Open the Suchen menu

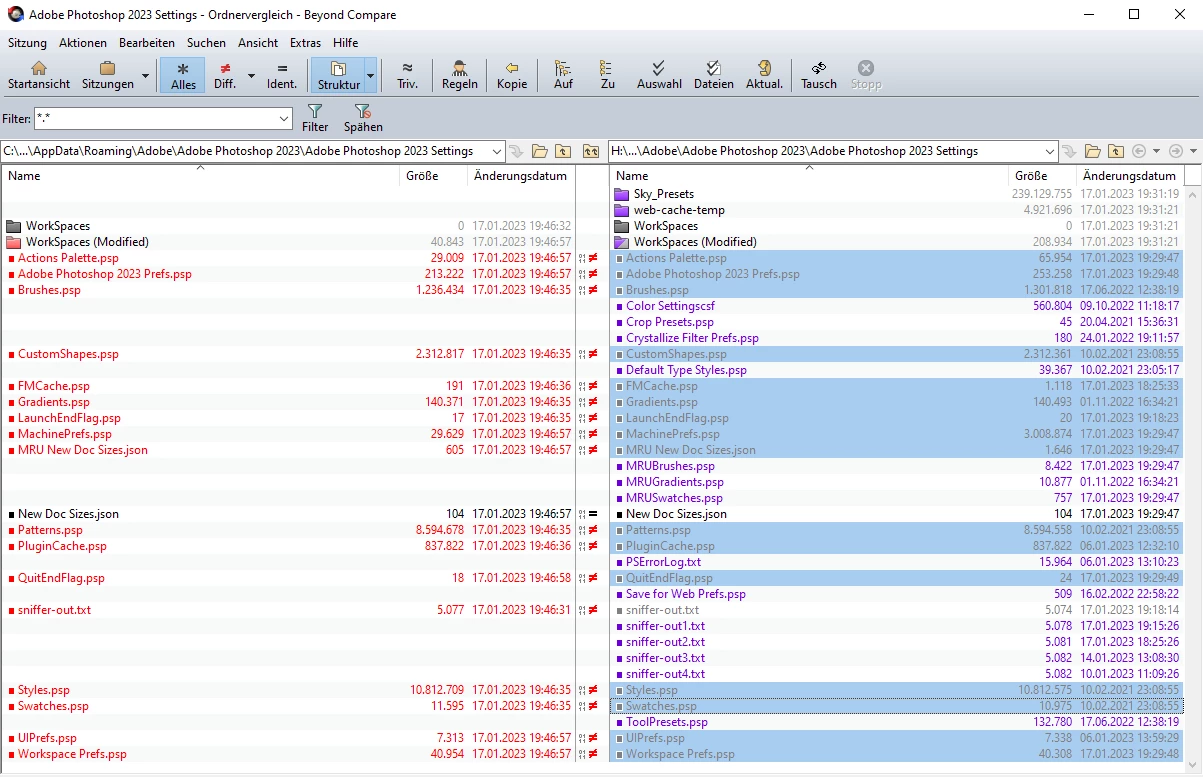[x=206, y=43]
